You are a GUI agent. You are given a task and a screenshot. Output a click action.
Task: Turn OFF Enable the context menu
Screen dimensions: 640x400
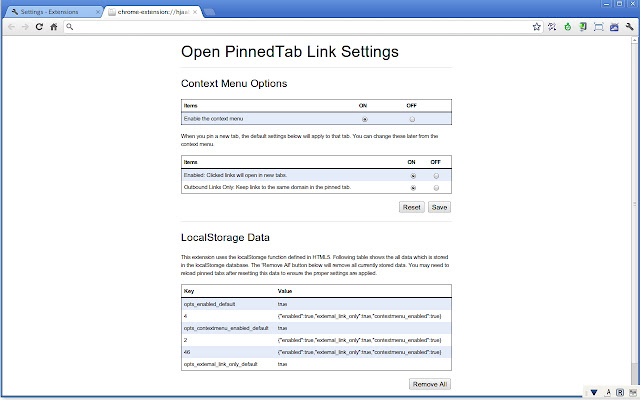pyautogui.click(x=412, y=119)
